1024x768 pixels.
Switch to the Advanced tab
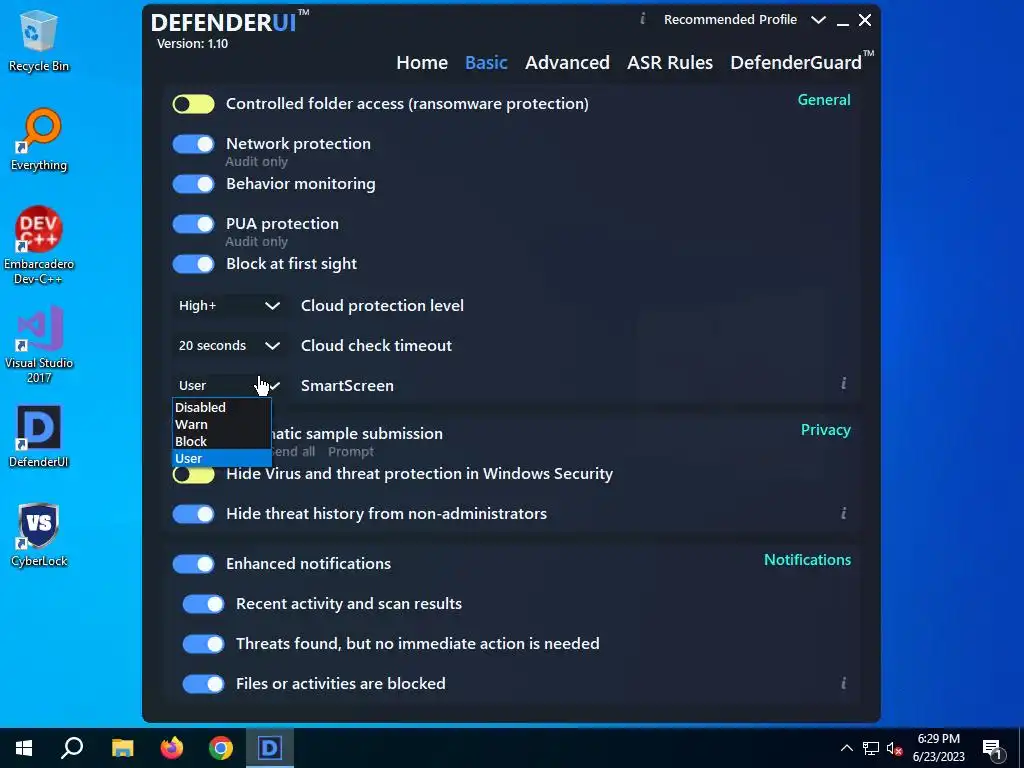[x=567, y=63]
